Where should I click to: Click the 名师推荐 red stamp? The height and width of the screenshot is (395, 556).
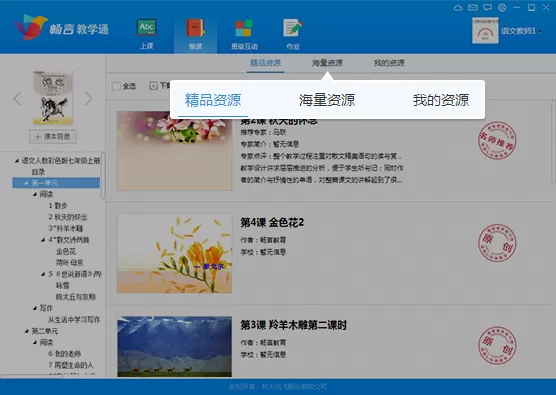(497, 140)
